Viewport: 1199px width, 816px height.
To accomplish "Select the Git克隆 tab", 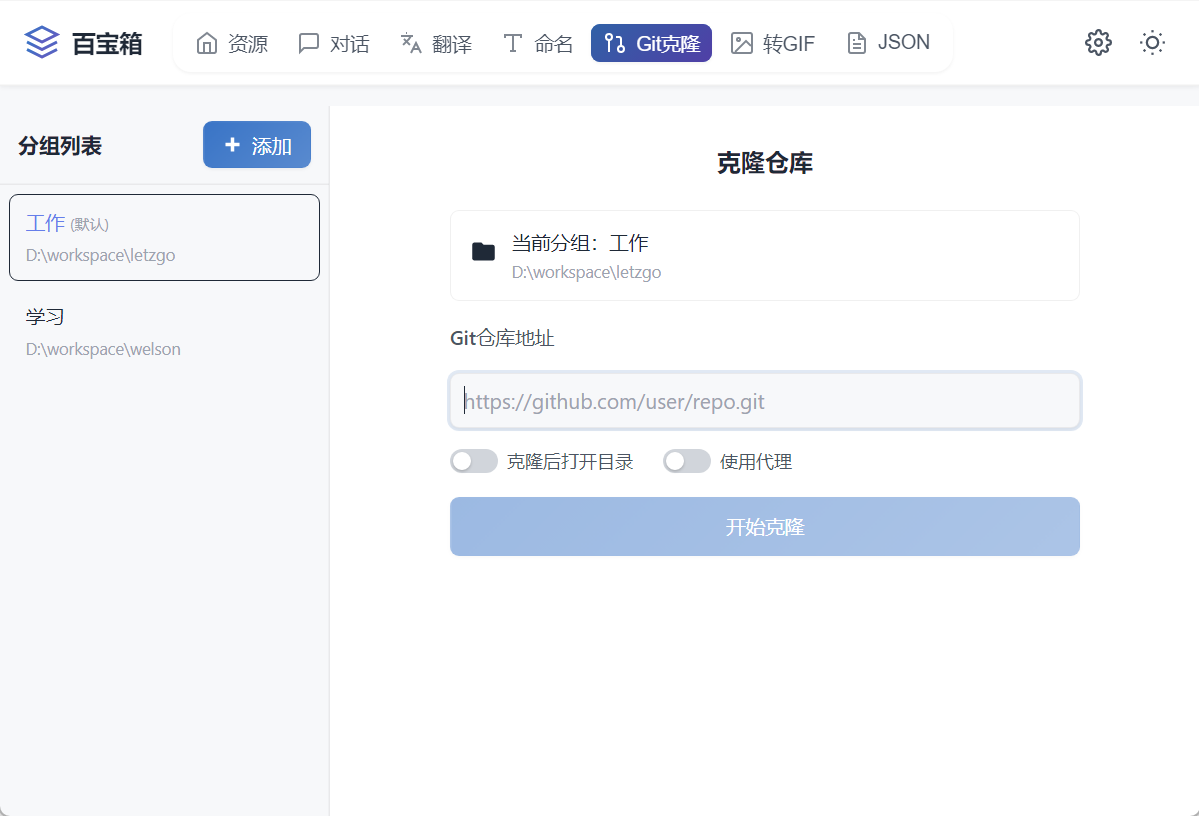I will click(x=651, y=43).
